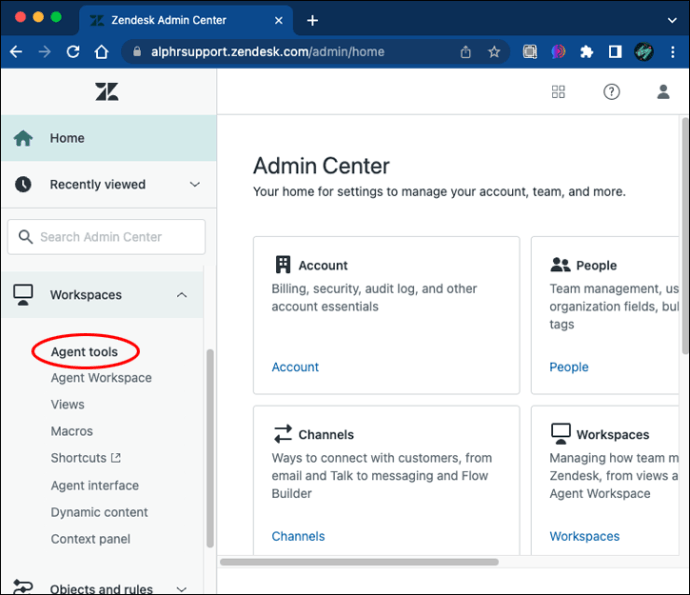The height and width of the screenshot is (595, 690).
Task: Click the People icon on card
Action: tap(560, 265)
